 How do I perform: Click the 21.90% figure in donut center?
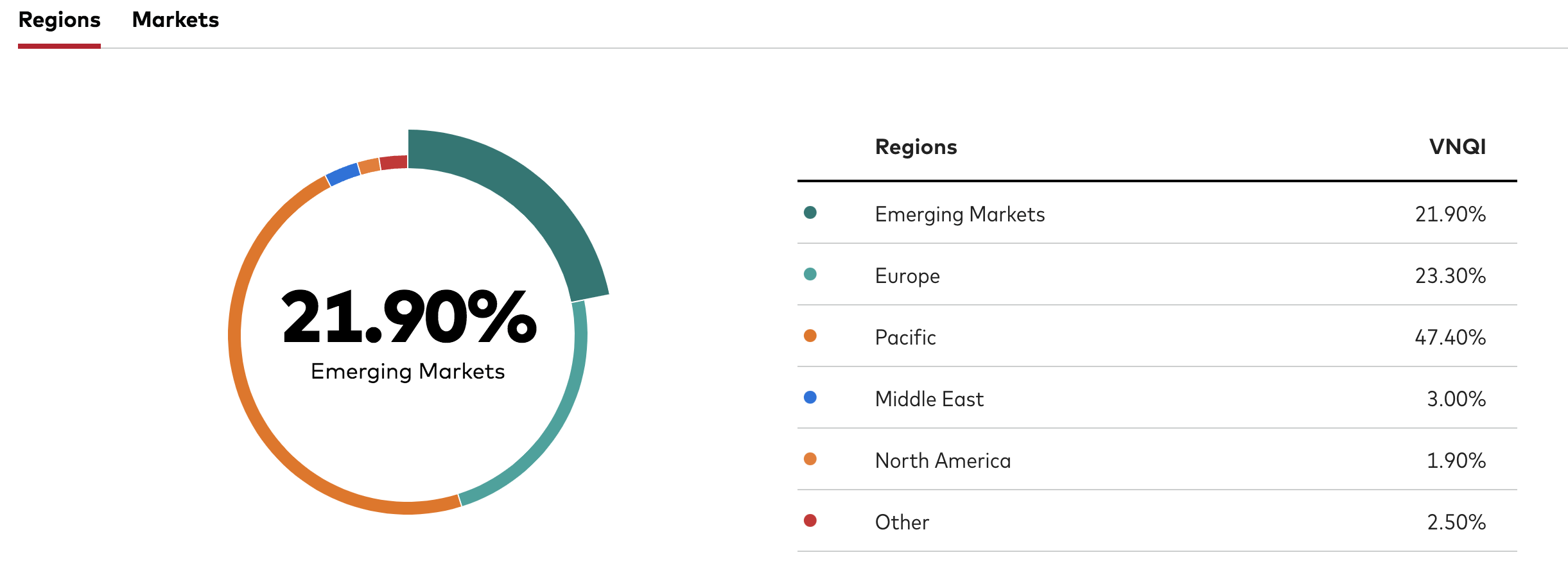point(408,318)
